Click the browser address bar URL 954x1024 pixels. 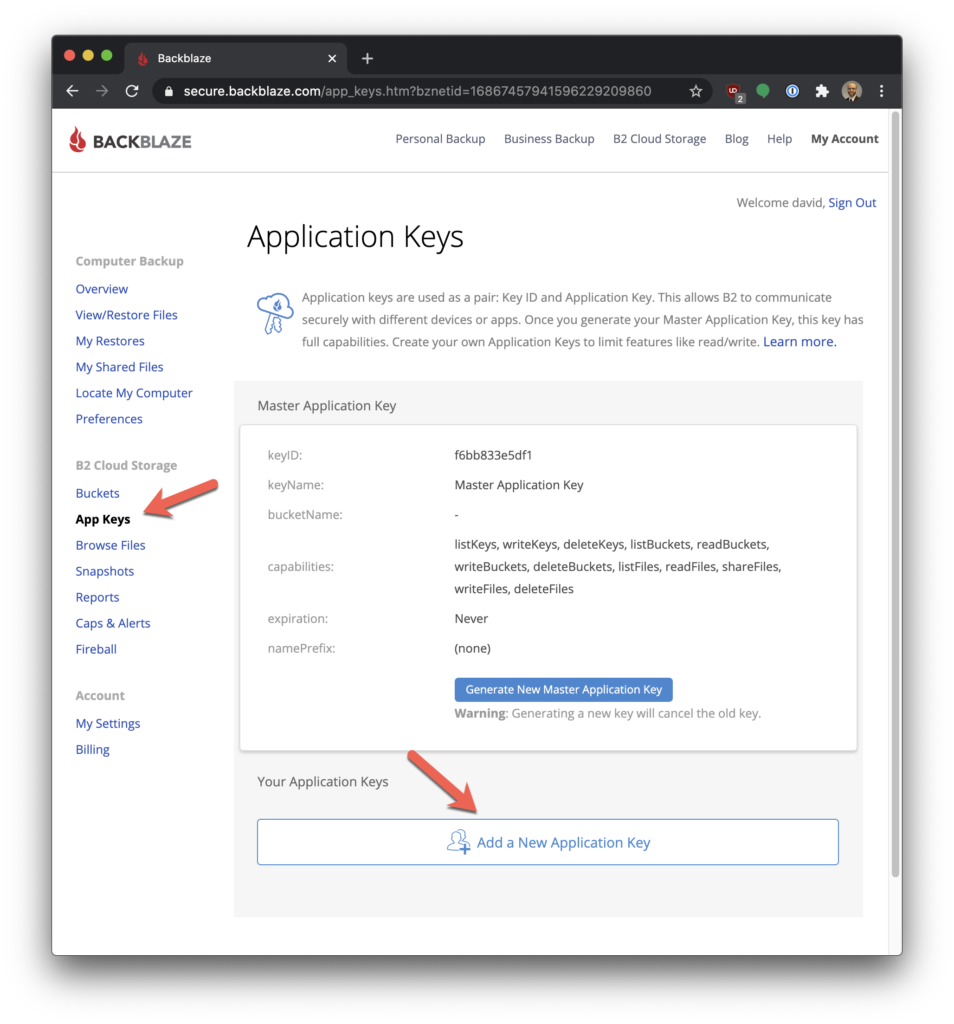pyautogui.click(x=417, y=91)
